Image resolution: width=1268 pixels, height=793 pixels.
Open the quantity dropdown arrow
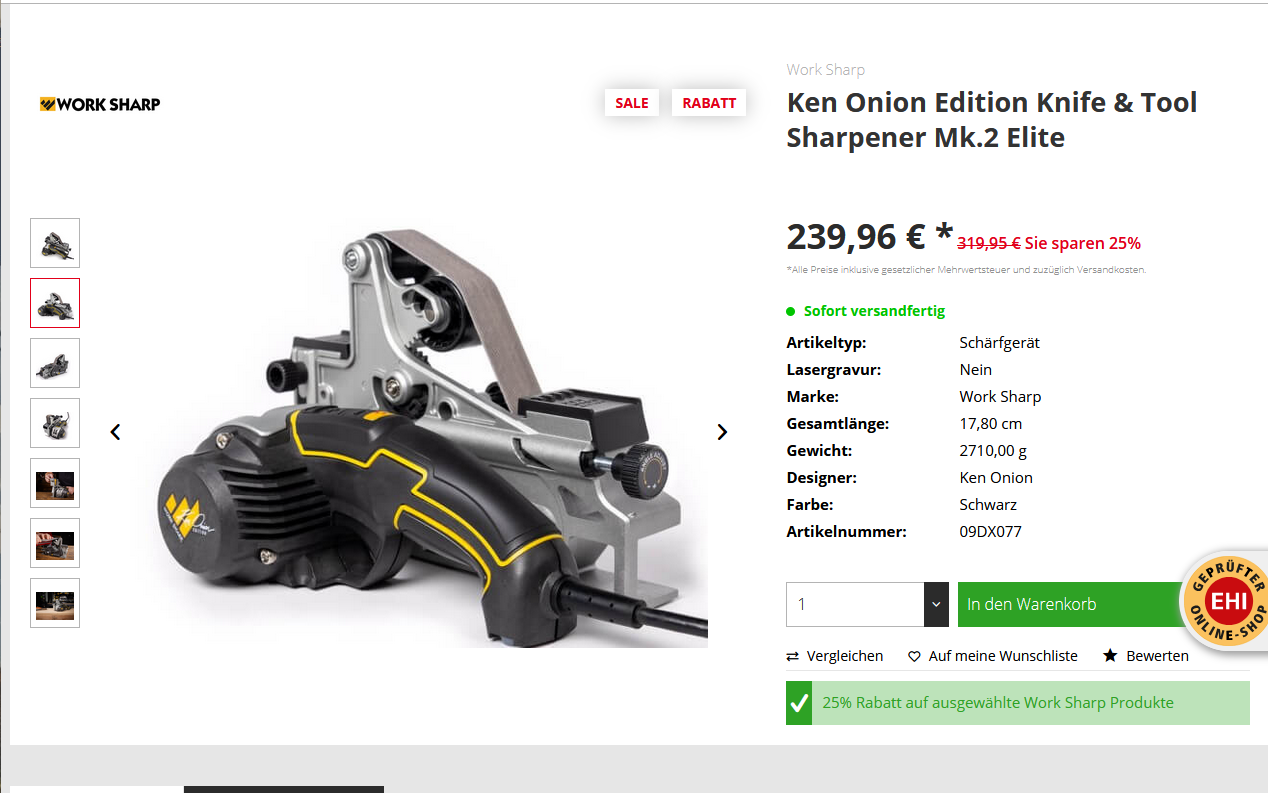pos(936,605)
